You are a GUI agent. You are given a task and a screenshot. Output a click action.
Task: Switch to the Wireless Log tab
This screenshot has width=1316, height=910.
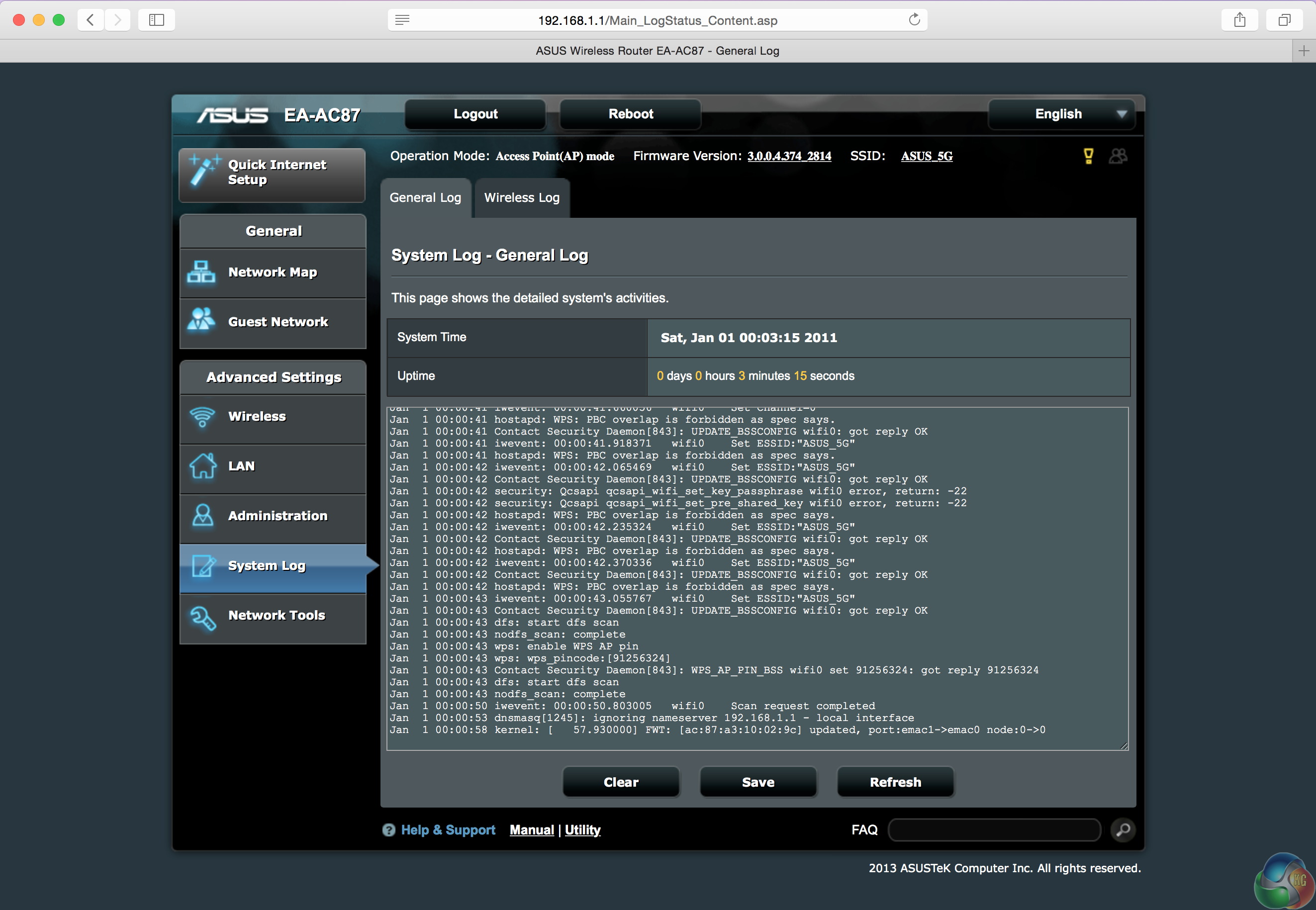[522, 198]
